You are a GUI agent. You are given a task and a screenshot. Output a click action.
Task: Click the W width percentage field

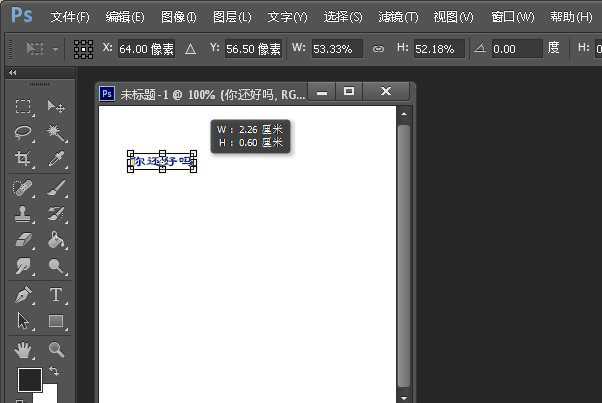click(337, 48)
